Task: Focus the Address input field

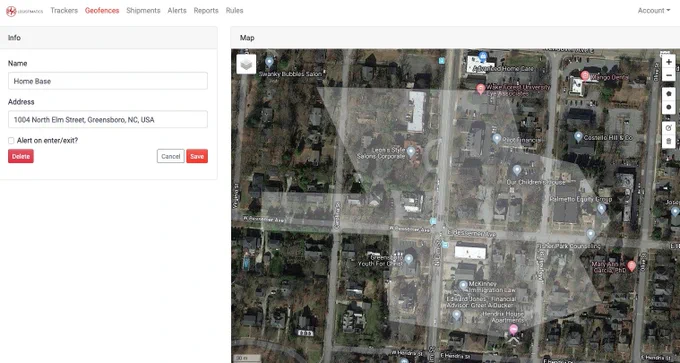Action: 108,119
